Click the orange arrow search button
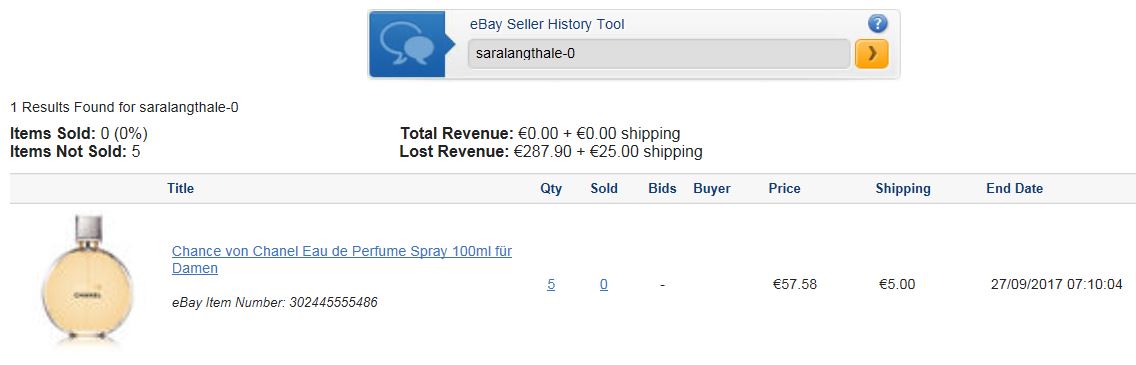 872,54
